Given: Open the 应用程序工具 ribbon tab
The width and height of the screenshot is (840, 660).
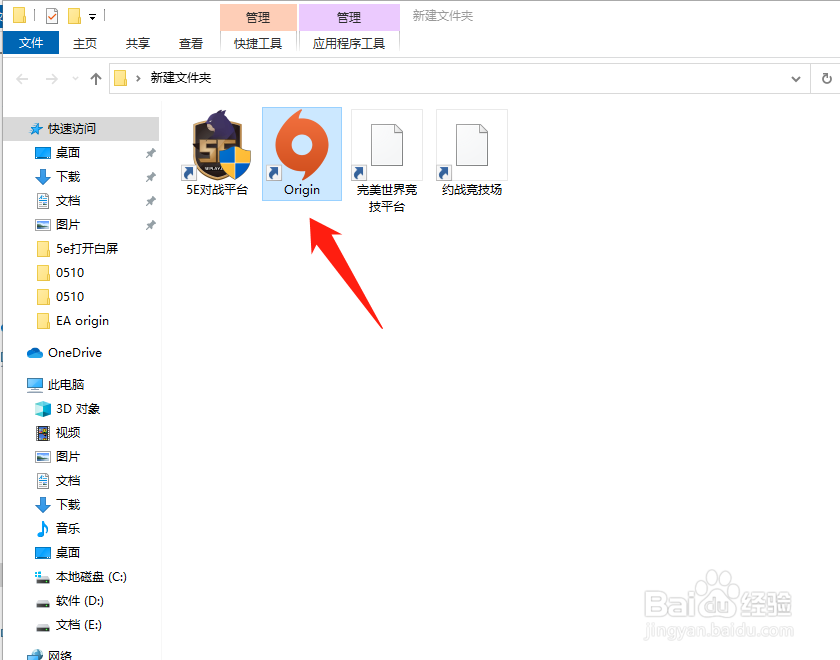Looking at the screenshot, I should click(349, 43).
